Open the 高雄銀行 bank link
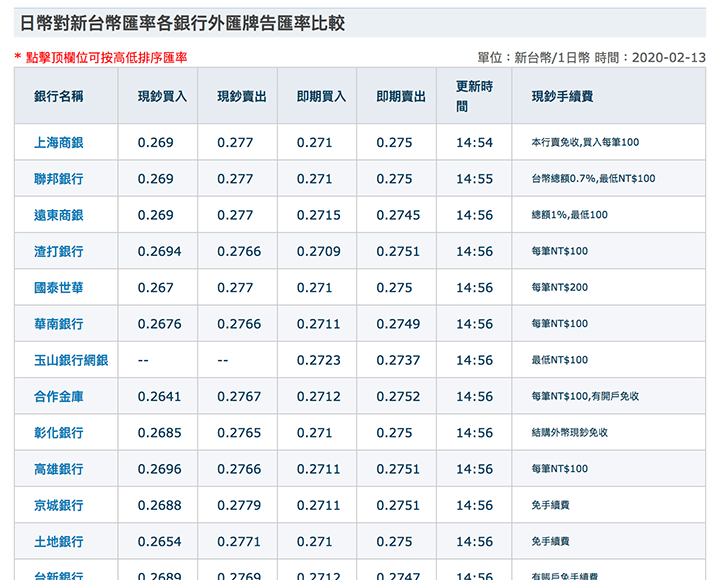This screenshot has width=720, height=580. (59, 469)
